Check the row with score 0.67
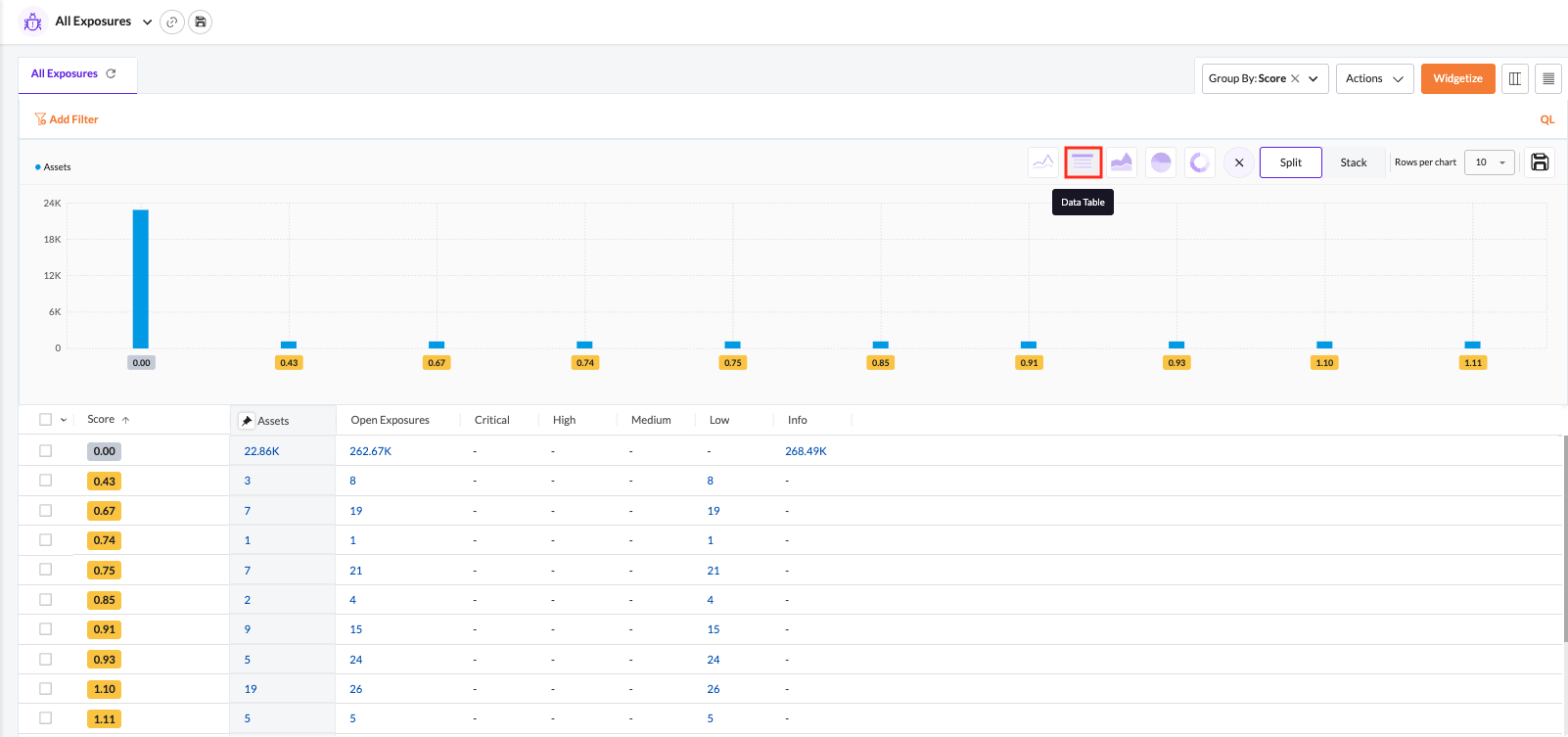This screenshot has width=1568, height=737. pyautogui.click(x=45, y=510)
